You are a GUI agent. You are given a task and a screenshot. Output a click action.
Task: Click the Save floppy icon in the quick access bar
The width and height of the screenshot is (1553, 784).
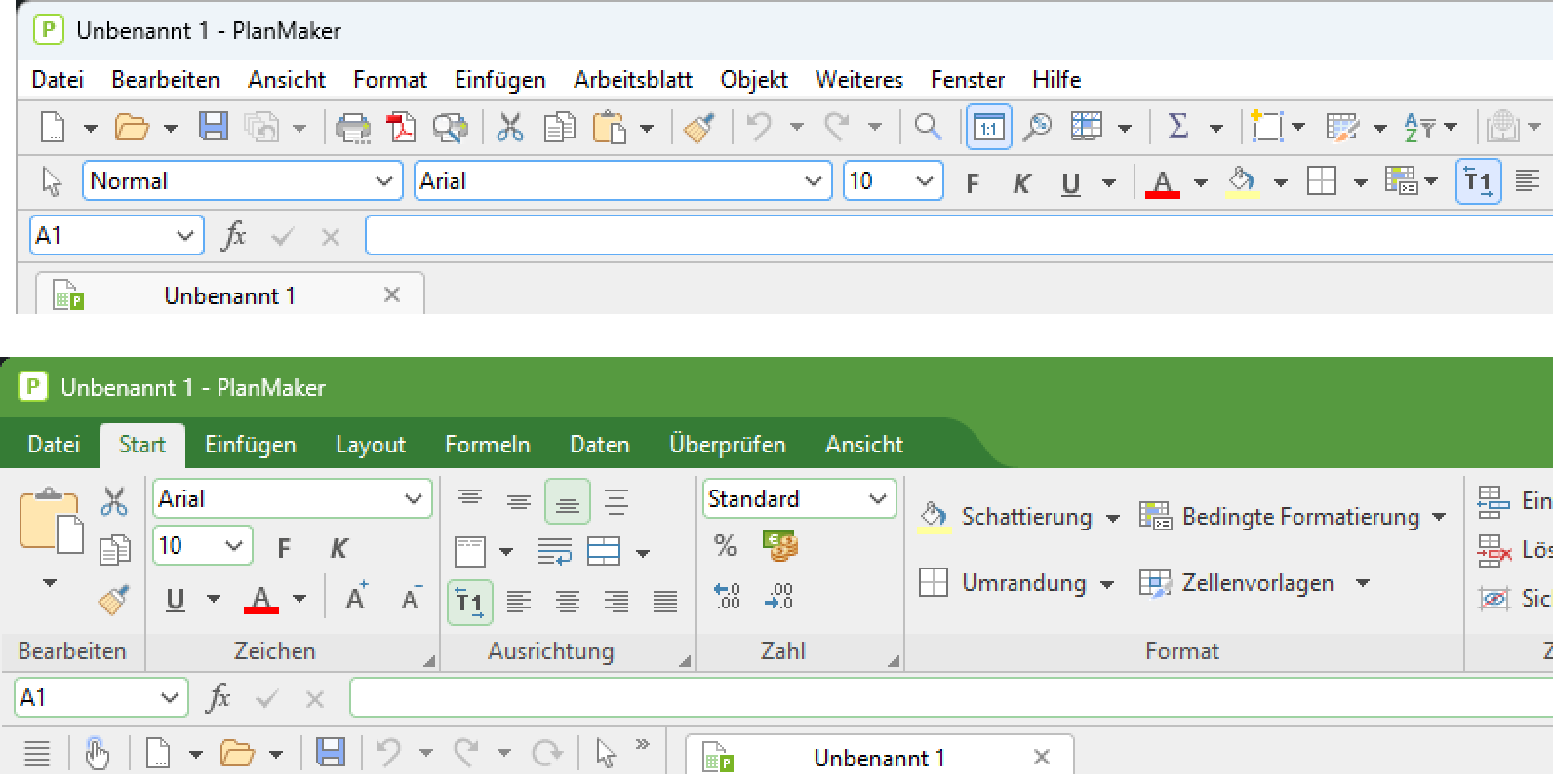pos(330,754)
